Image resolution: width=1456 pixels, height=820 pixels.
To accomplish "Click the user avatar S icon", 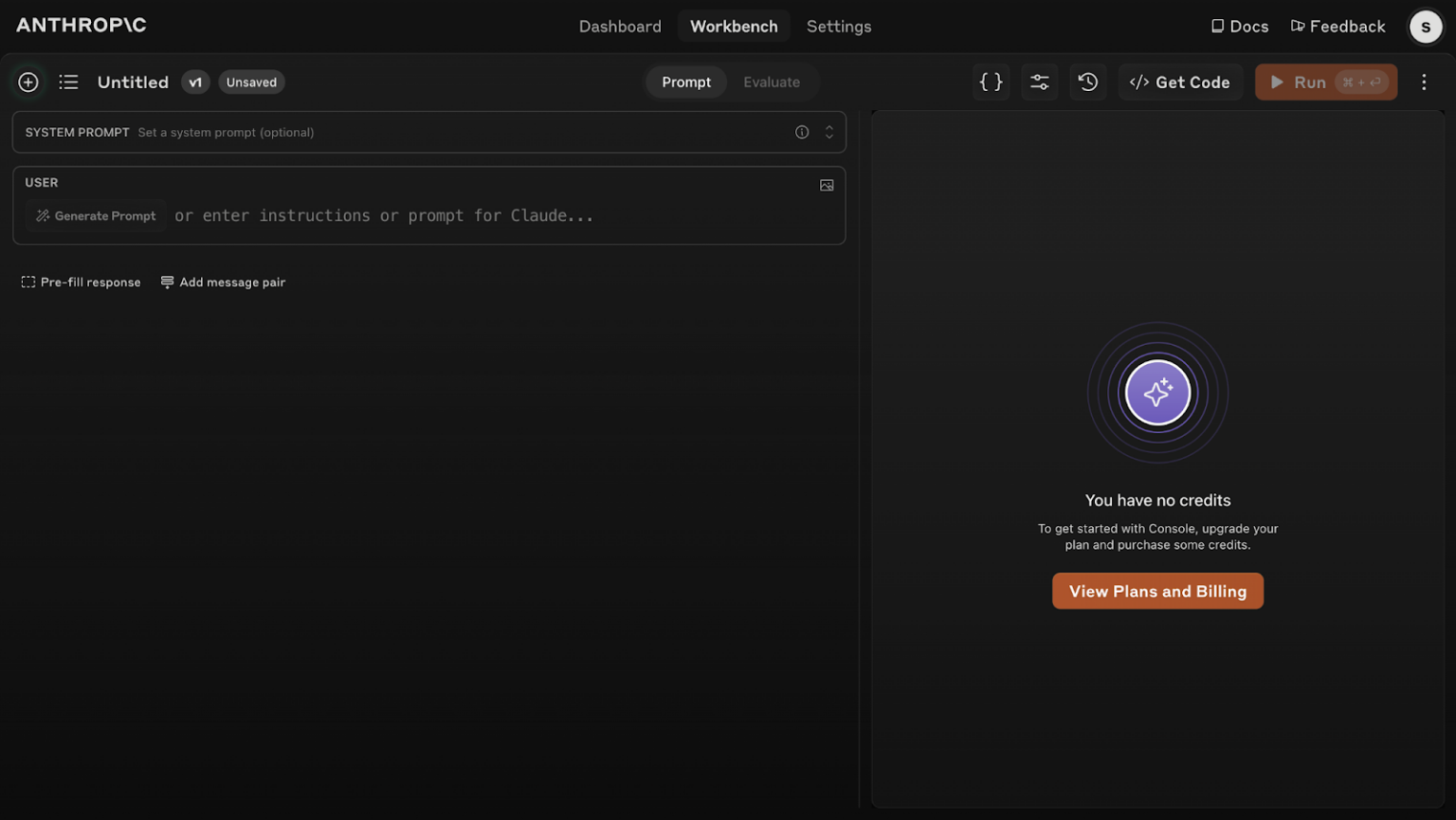I will [x=1425, y=27].
